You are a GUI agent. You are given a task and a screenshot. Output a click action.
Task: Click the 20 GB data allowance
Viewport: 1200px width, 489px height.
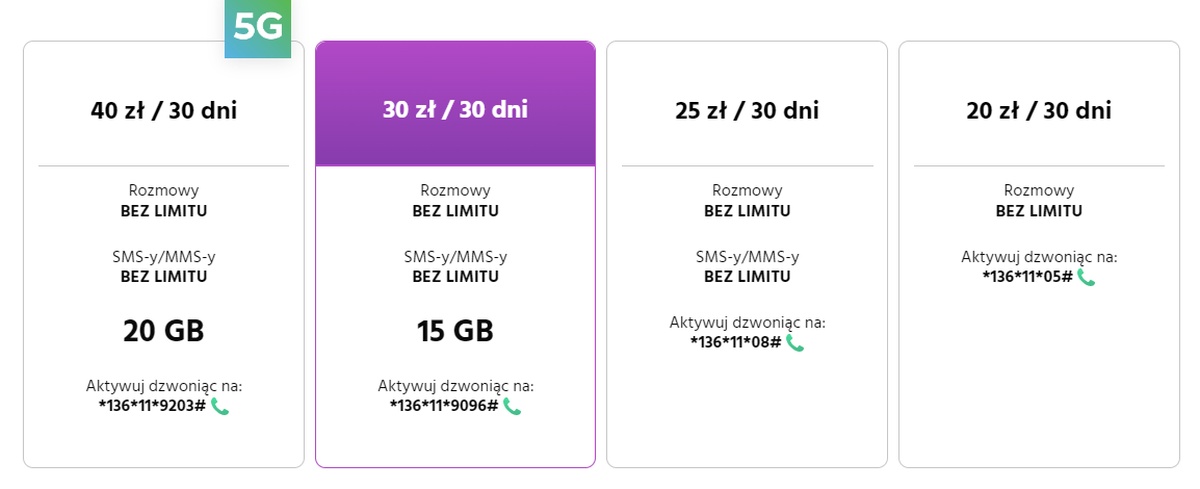164,331
